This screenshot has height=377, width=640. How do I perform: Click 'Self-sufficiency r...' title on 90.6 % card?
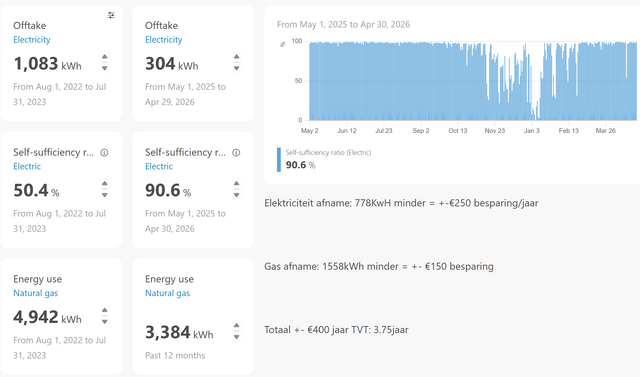pyautogui.click(x=185, y=152)
